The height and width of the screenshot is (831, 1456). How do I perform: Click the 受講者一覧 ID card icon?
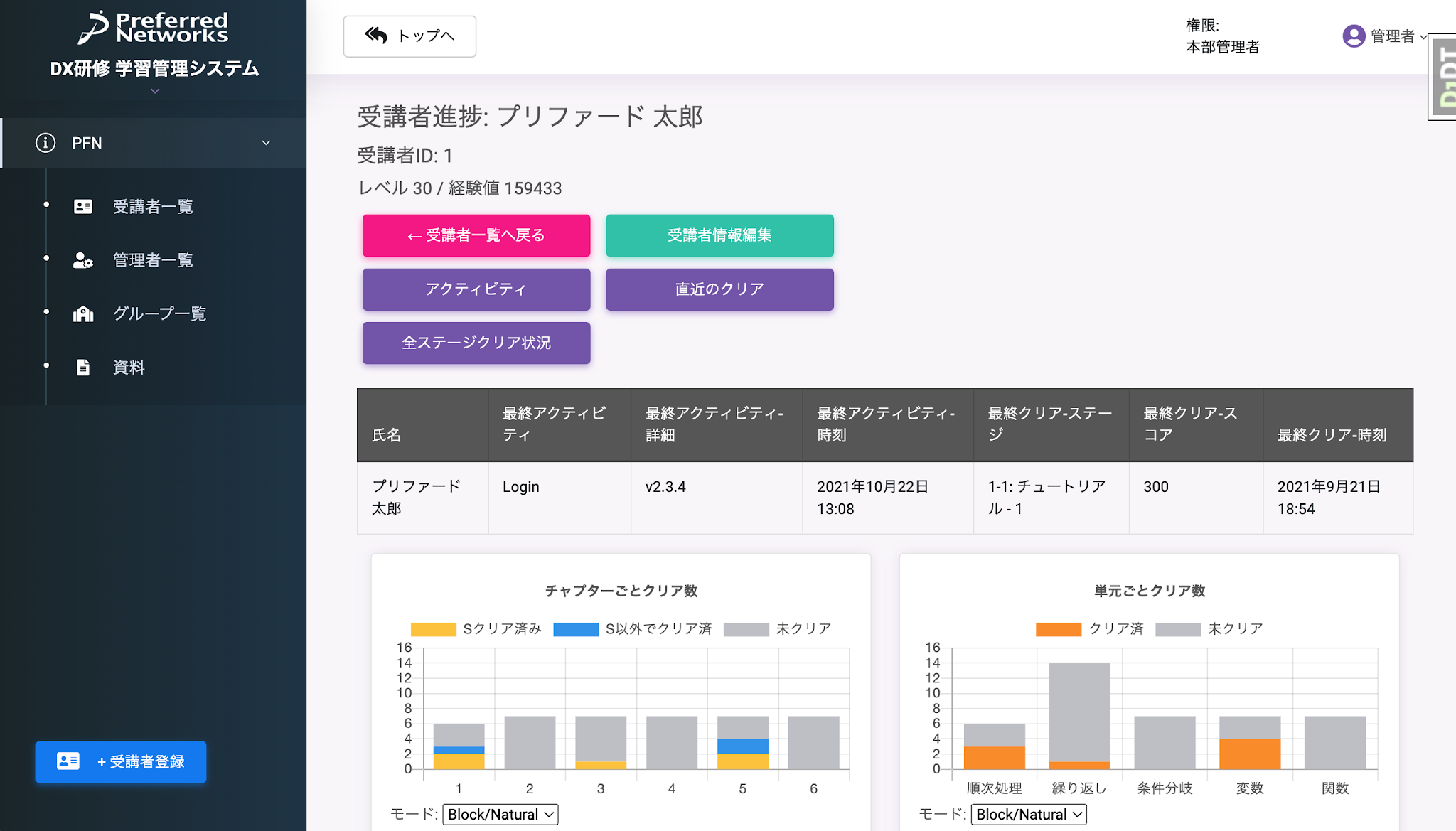83,207
